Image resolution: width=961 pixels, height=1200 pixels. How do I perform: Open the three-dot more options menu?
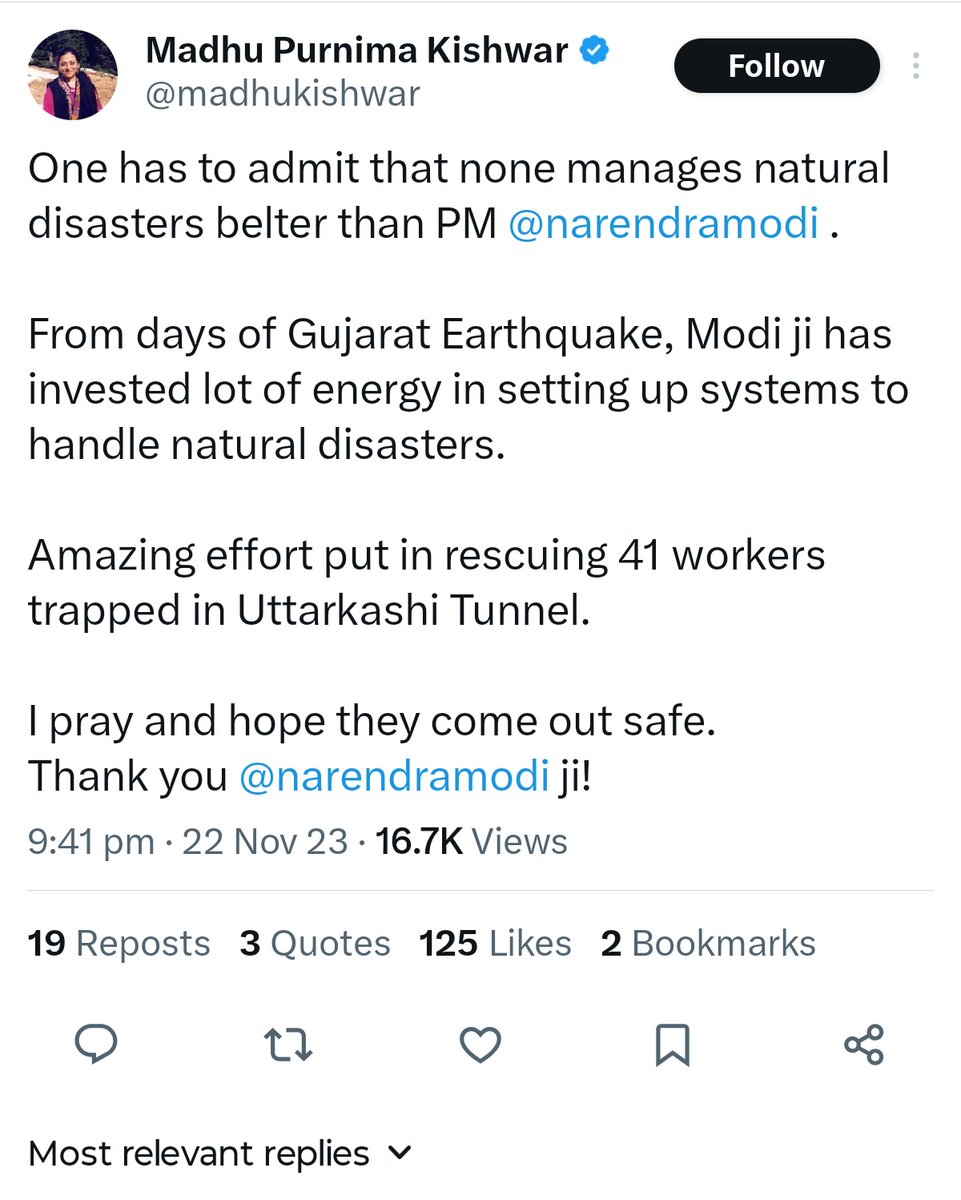click(x=916, y=67)
